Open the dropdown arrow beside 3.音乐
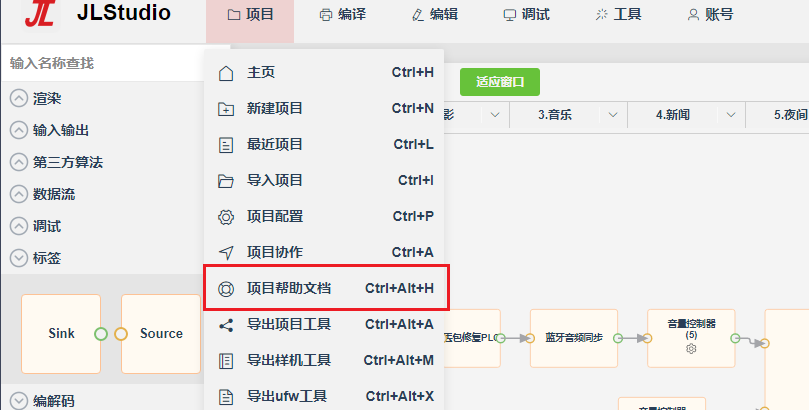Screen dimensions: 809x410 click(x=612, y=114)
